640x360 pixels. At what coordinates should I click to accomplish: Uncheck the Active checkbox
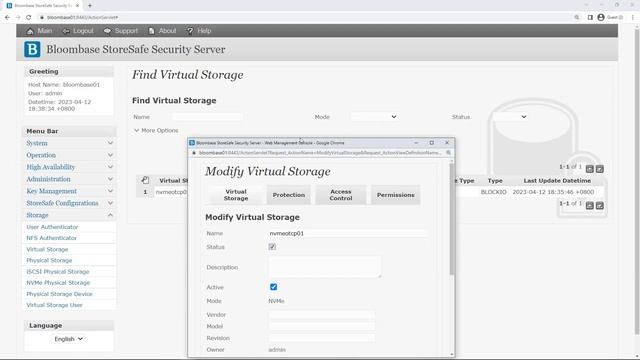pyautogui.click(x=273, y=287)
